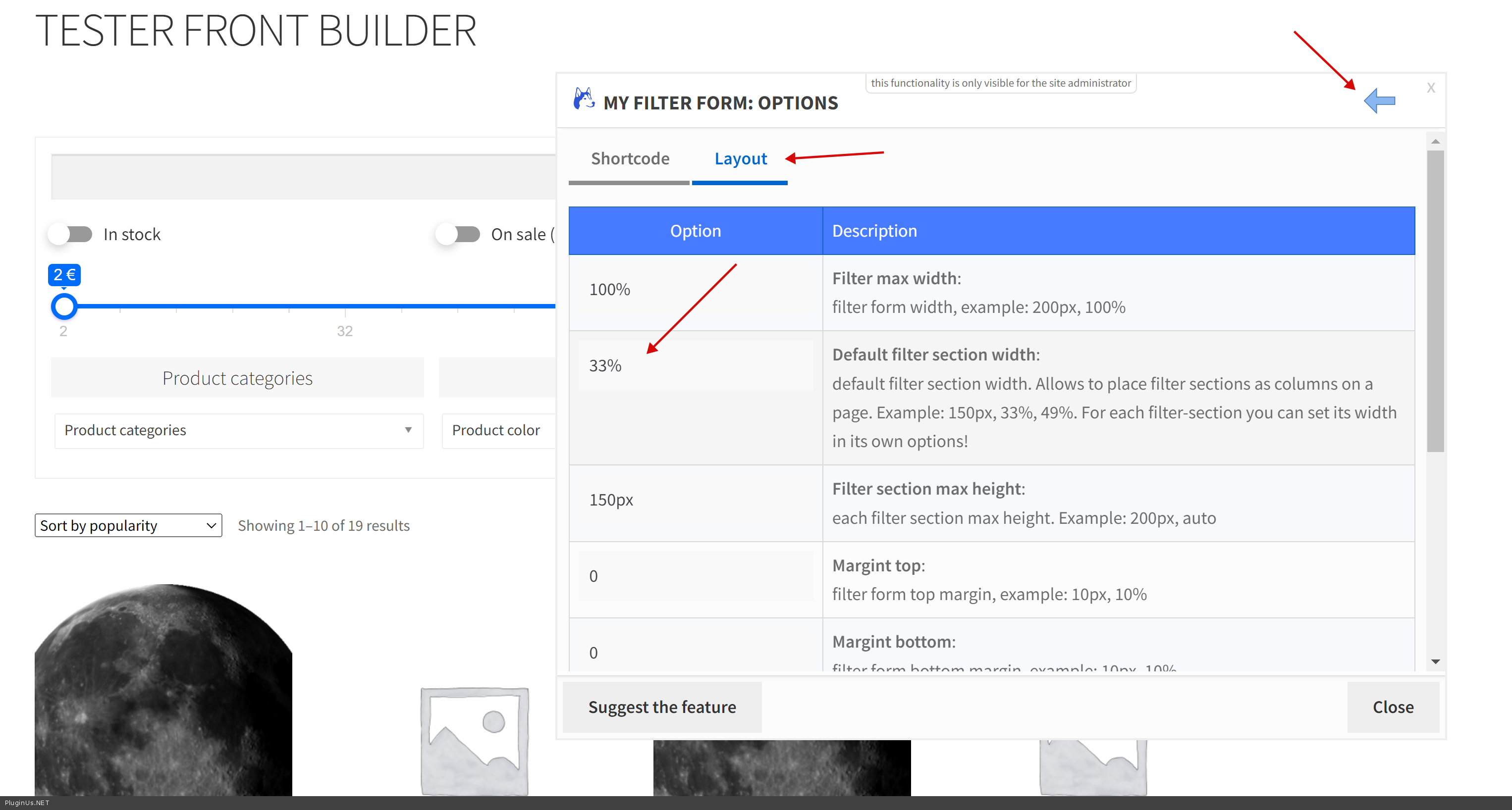1512x810 pixels.
Task: Click the moon product thumbnail
Action: (x=163, y=689)
